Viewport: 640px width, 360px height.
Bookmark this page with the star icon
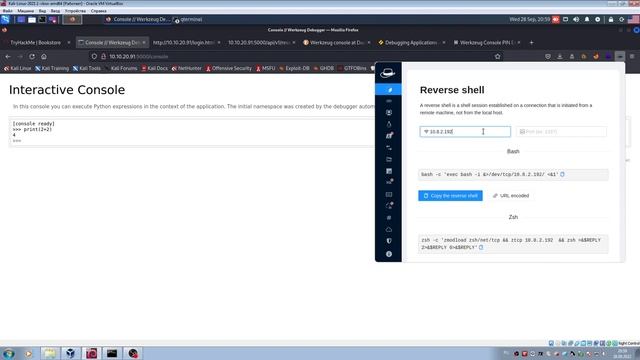click(x=497, y=56)
